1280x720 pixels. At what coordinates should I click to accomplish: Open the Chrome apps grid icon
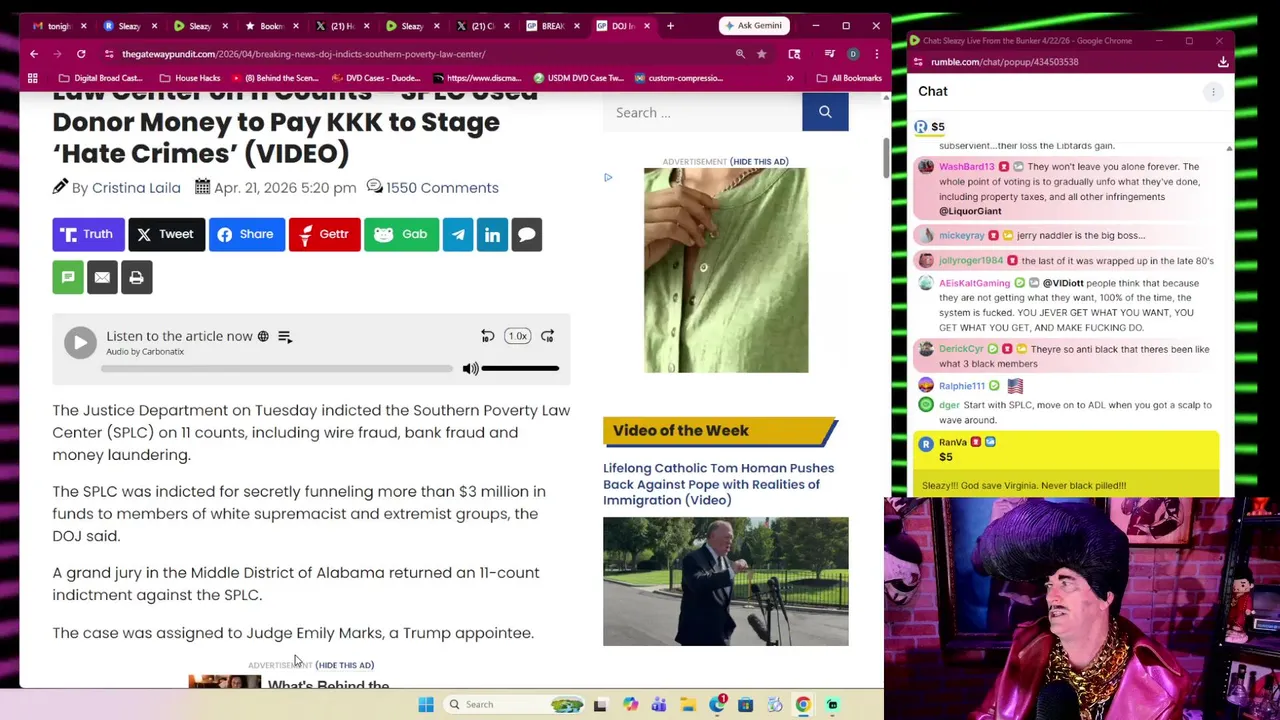[33, 78]
